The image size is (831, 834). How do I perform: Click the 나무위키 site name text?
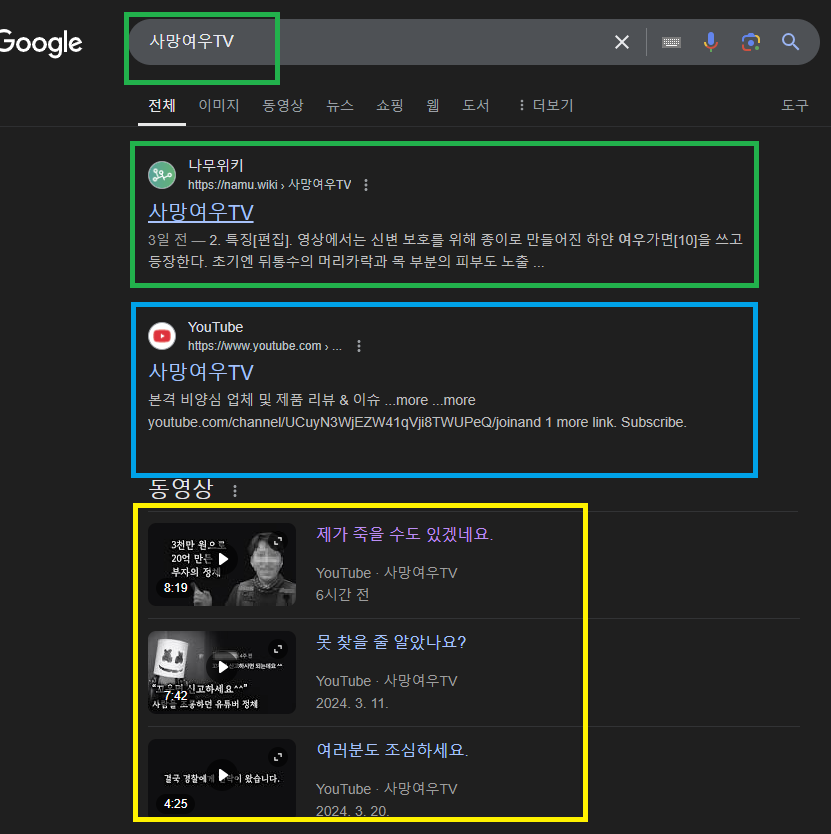(215, 165)
